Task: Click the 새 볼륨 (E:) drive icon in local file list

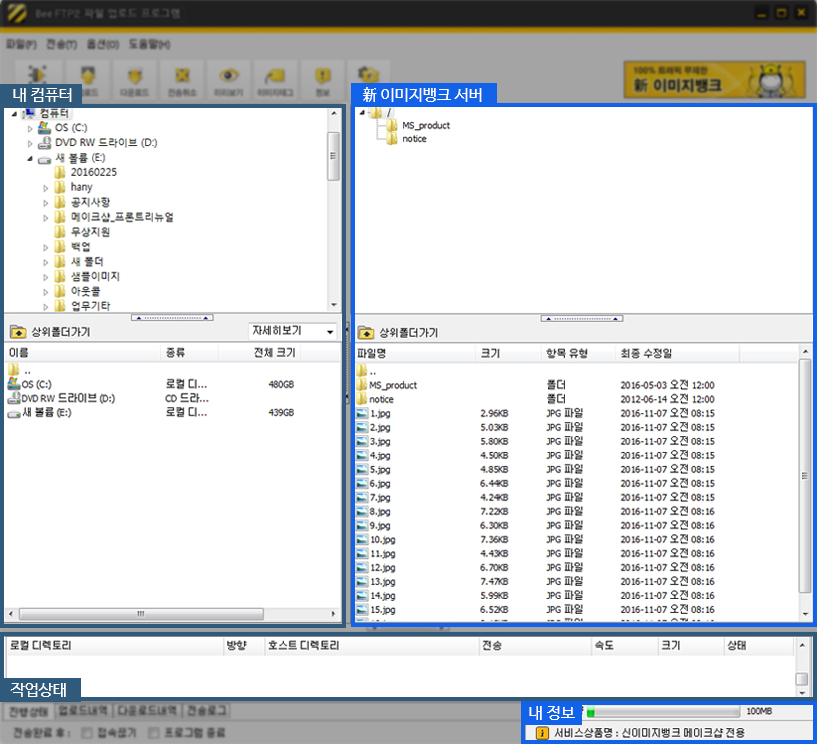Action: click(x=14, y=413)
